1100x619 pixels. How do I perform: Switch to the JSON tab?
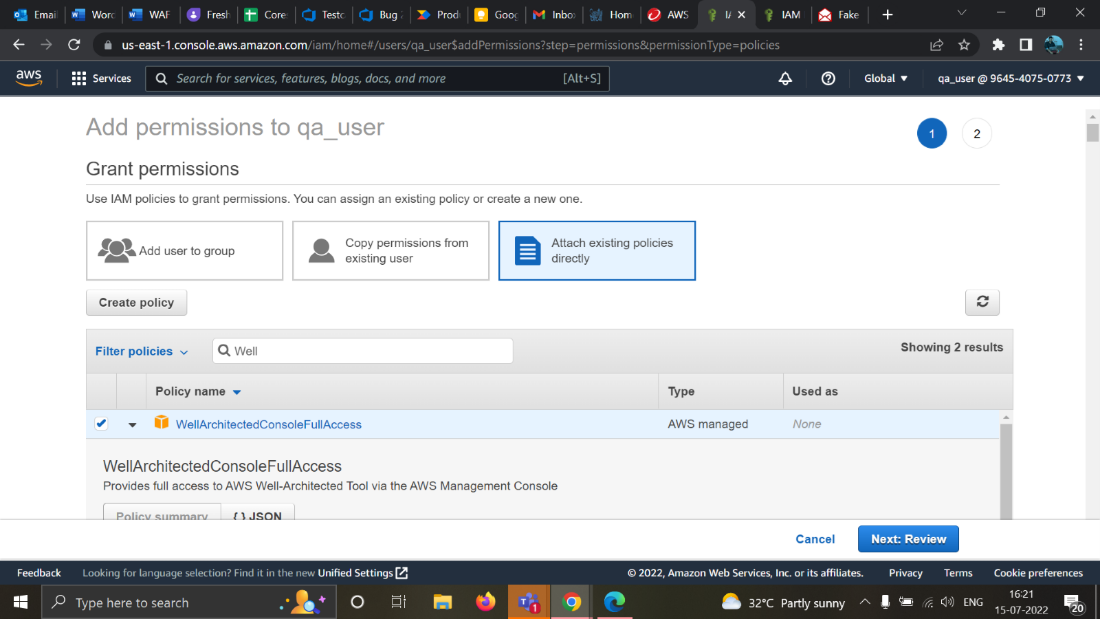(x=257, y=513)
